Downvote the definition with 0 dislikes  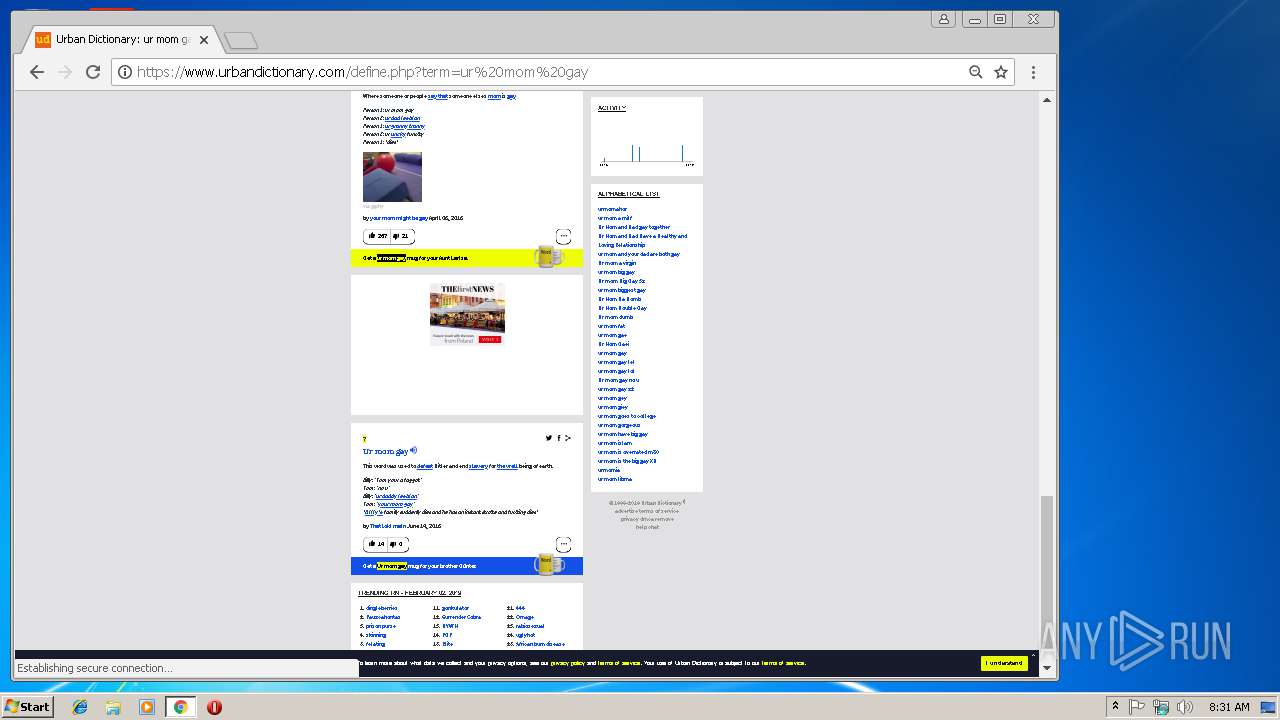pyautogui.click(x=398, y=544)
